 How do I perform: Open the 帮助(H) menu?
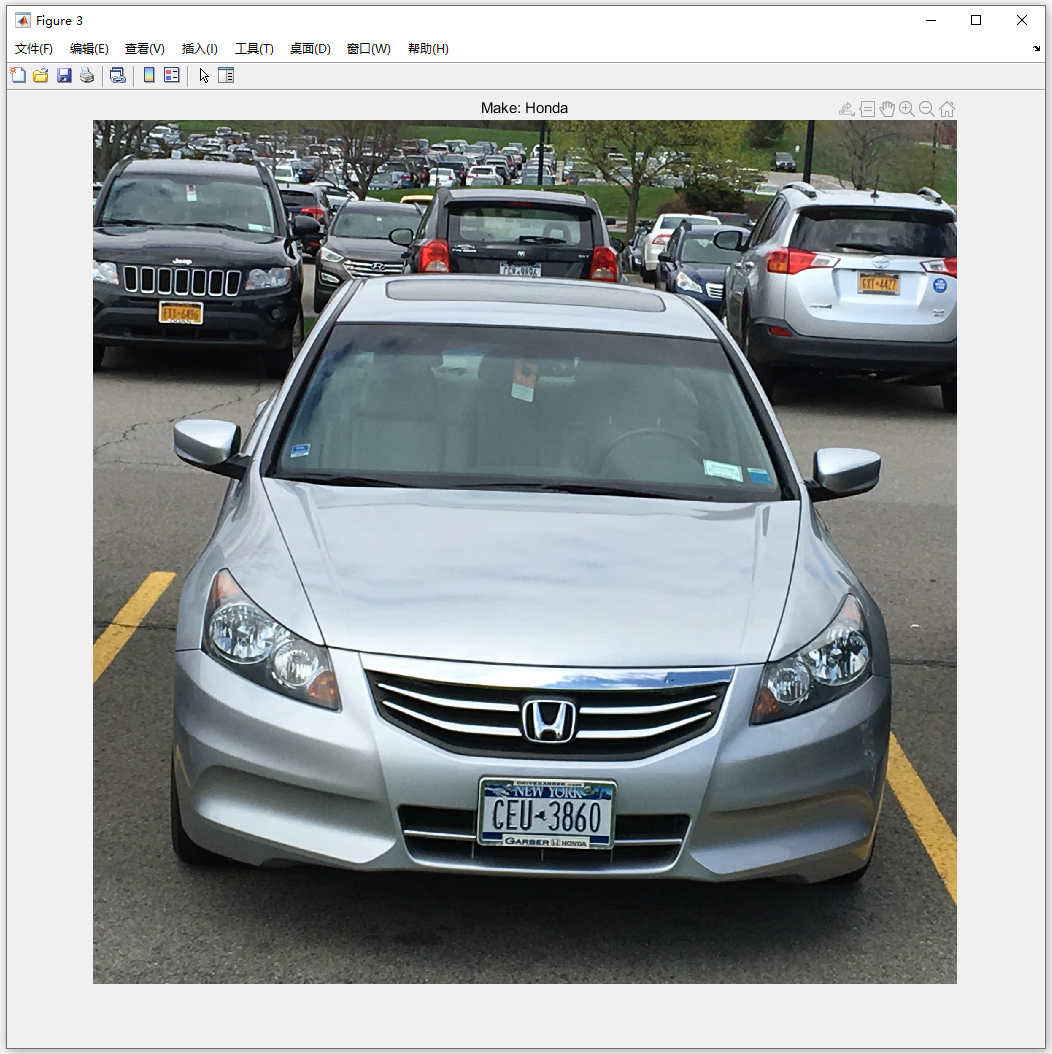(428, 48)
